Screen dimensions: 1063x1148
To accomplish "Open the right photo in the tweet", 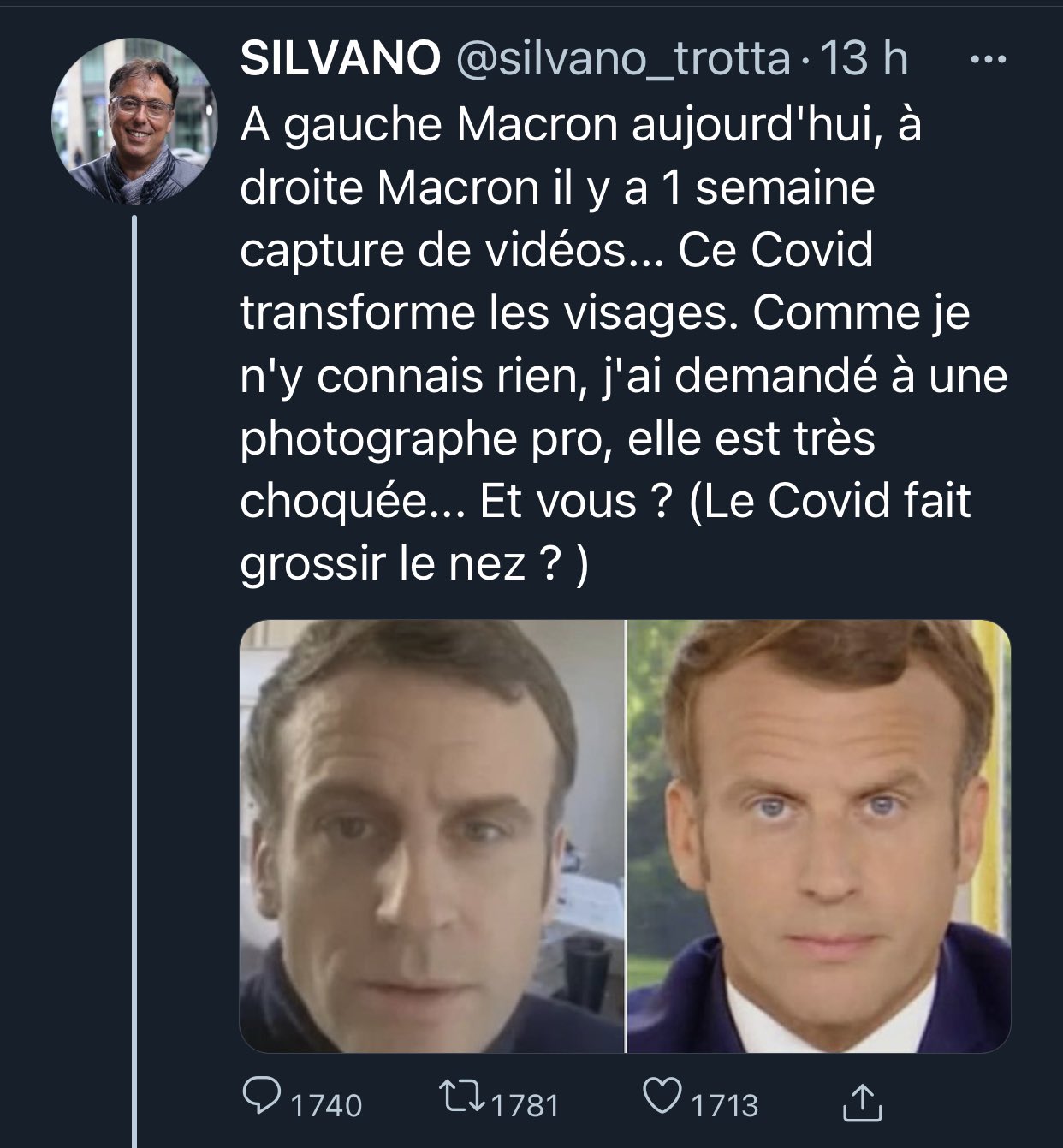I will point(819,836).
